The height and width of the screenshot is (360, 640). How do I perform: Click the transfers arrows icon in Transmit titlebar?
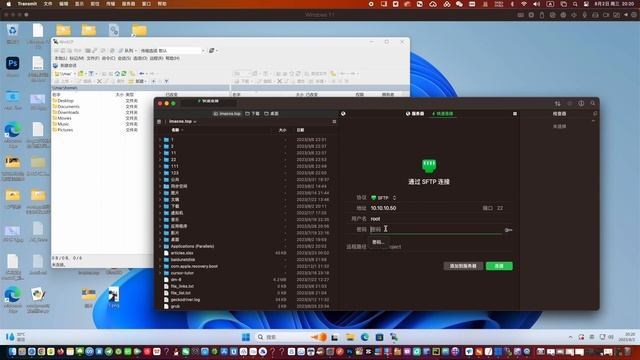click(558, 104)
